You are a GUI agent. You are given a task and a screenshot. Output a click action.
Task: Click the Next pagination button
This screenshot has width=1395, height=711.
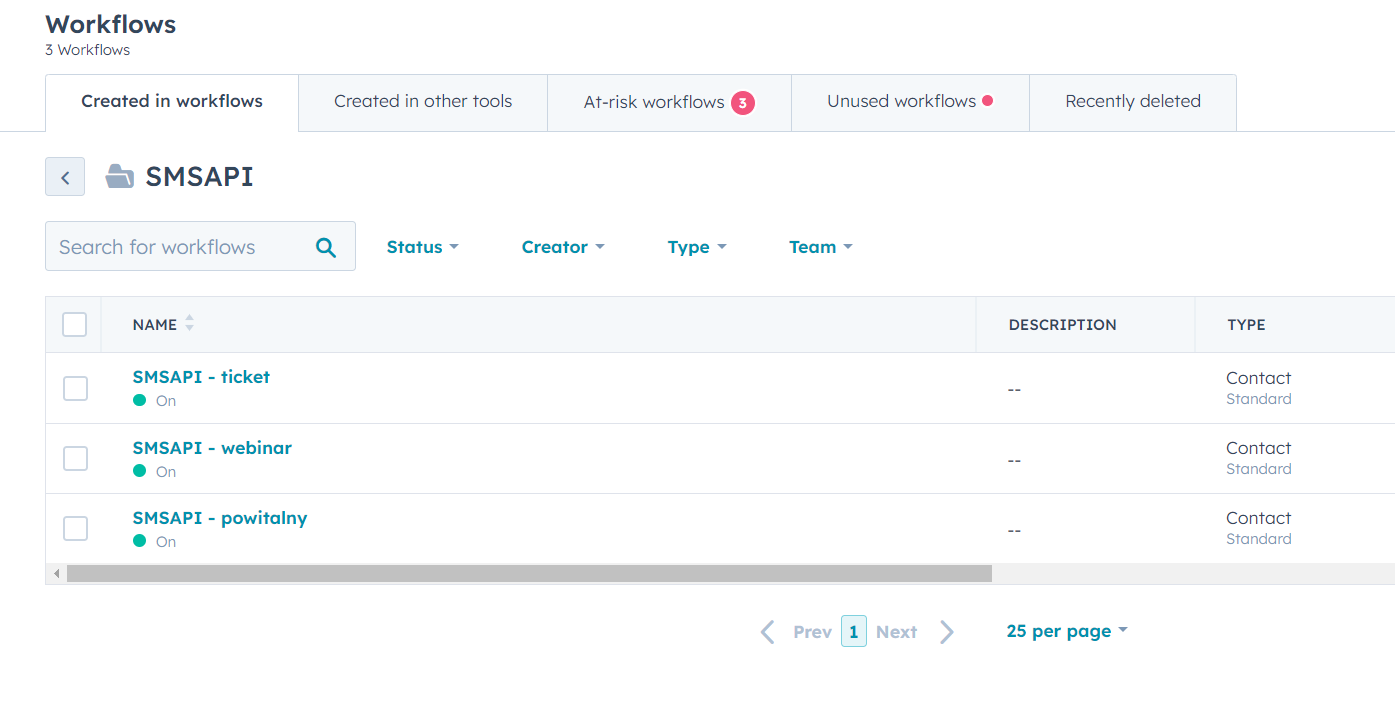click(x=896, y=632)
